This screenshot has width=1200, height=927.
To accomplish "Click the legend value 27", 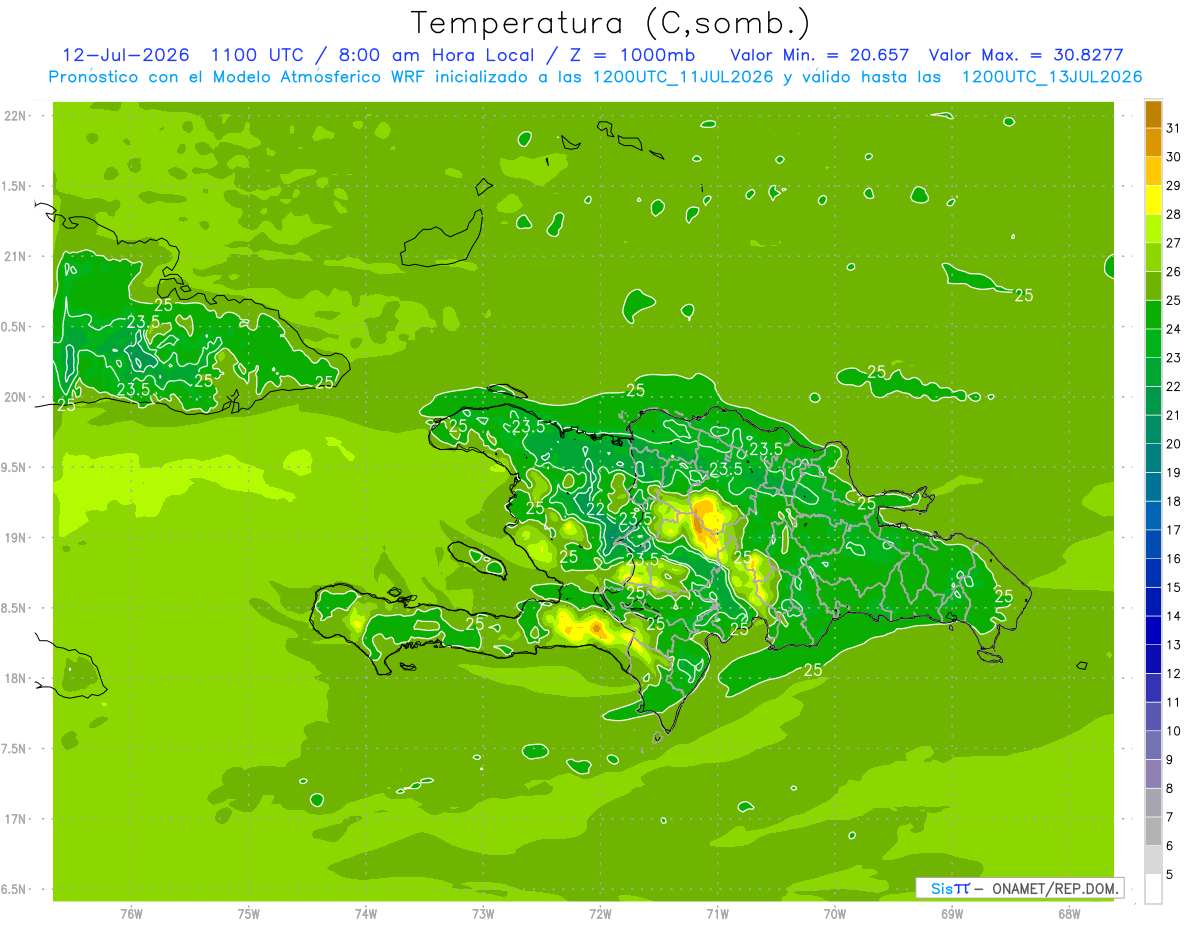I will [x=1173, y=242].
